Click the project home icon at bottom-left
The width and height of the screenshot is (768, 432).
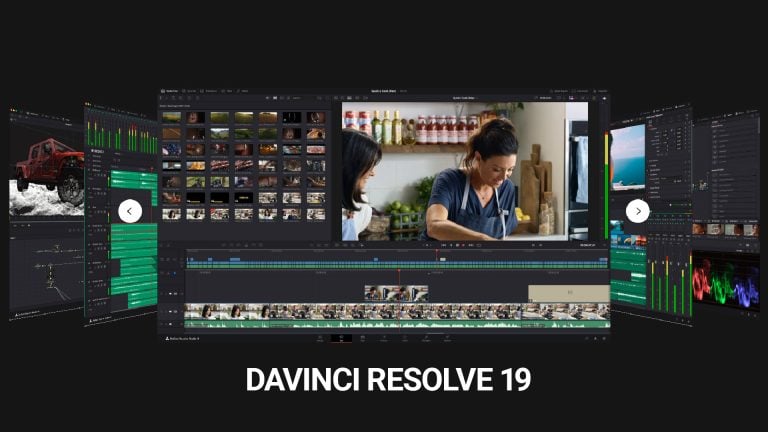(167, 338)
